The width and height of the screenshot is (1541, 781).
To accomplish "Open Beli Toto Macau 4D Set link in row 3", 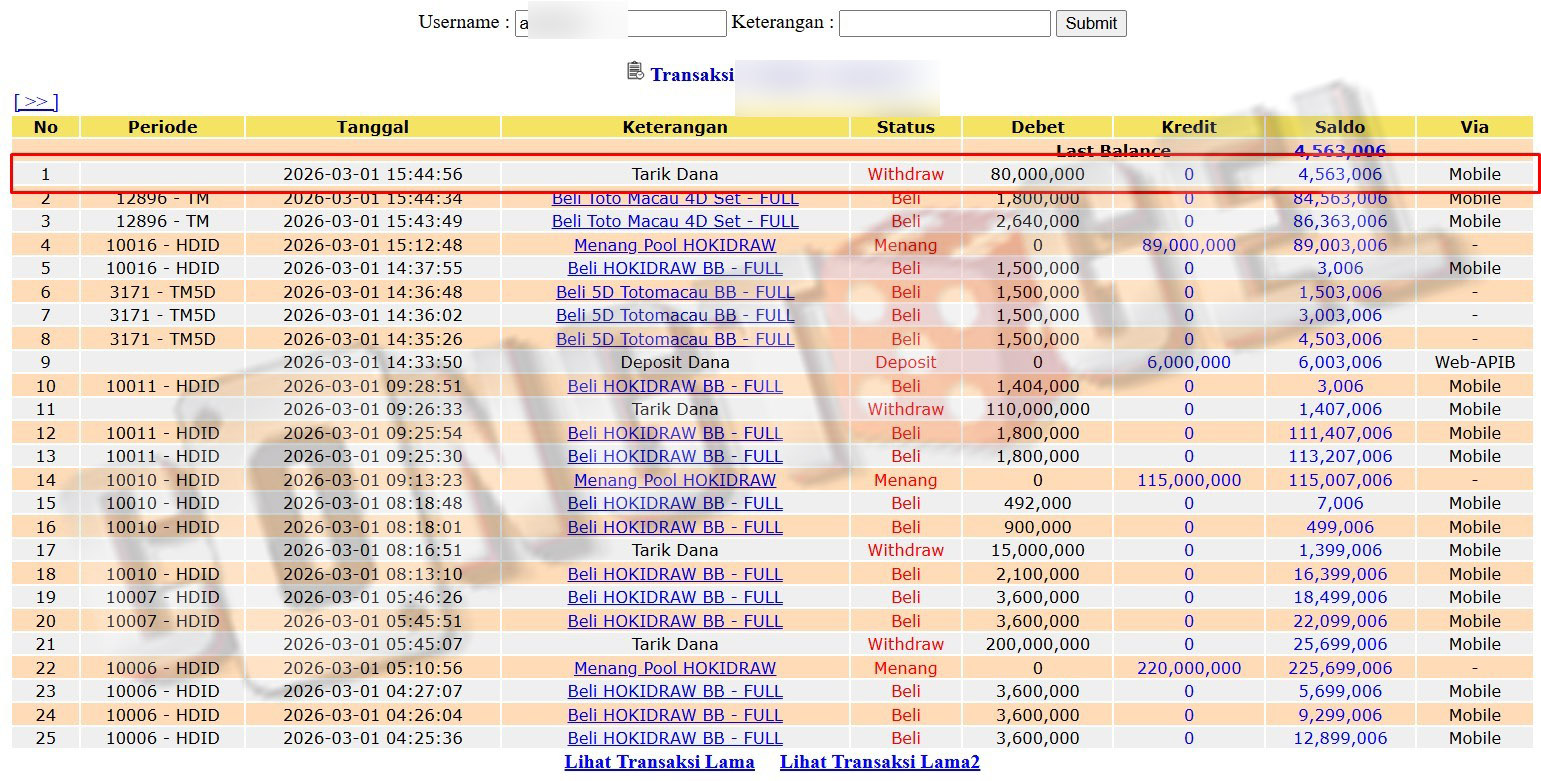I will (675, 221).
